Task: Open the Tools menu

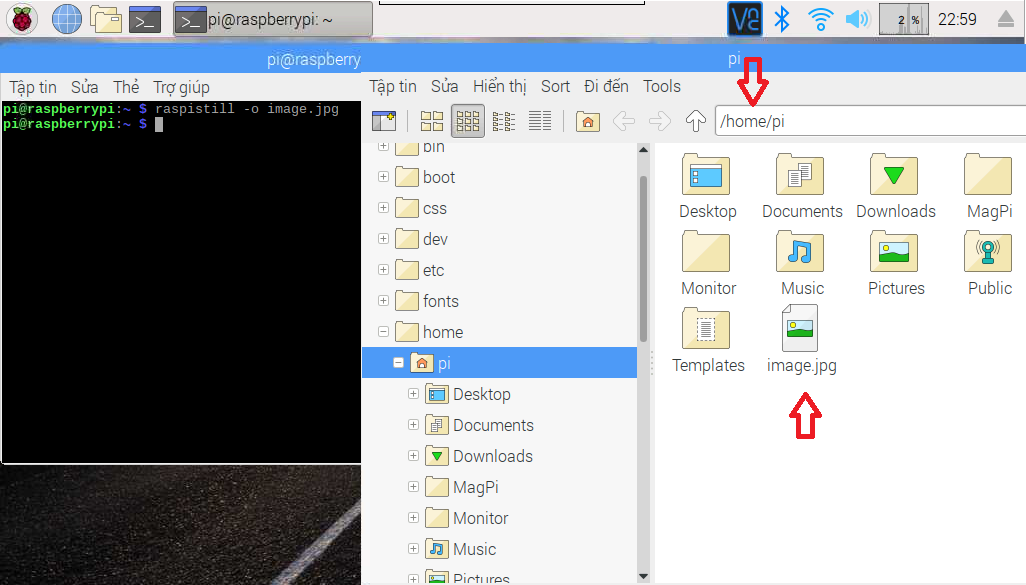Action: tap(662, 86)
